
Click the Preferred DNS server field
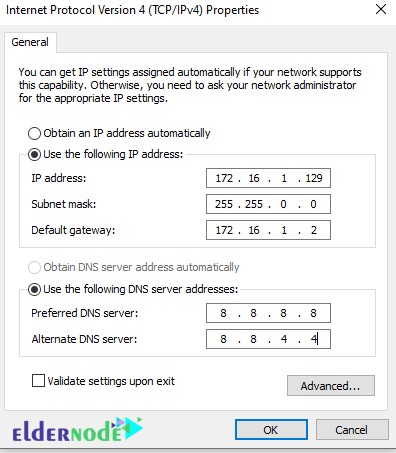pos(268,313)
